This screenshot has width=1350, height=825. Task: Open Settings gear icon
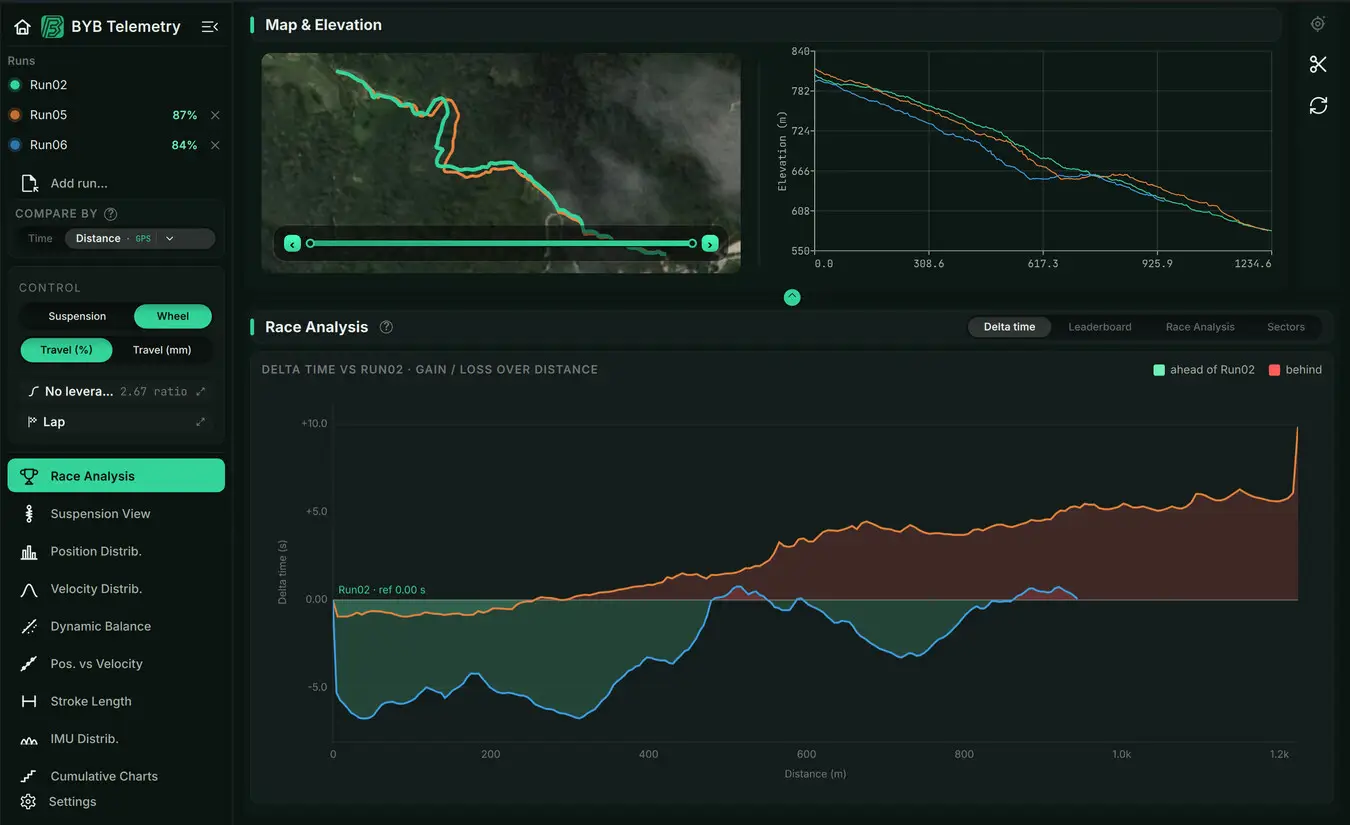[x=28, y=802]
